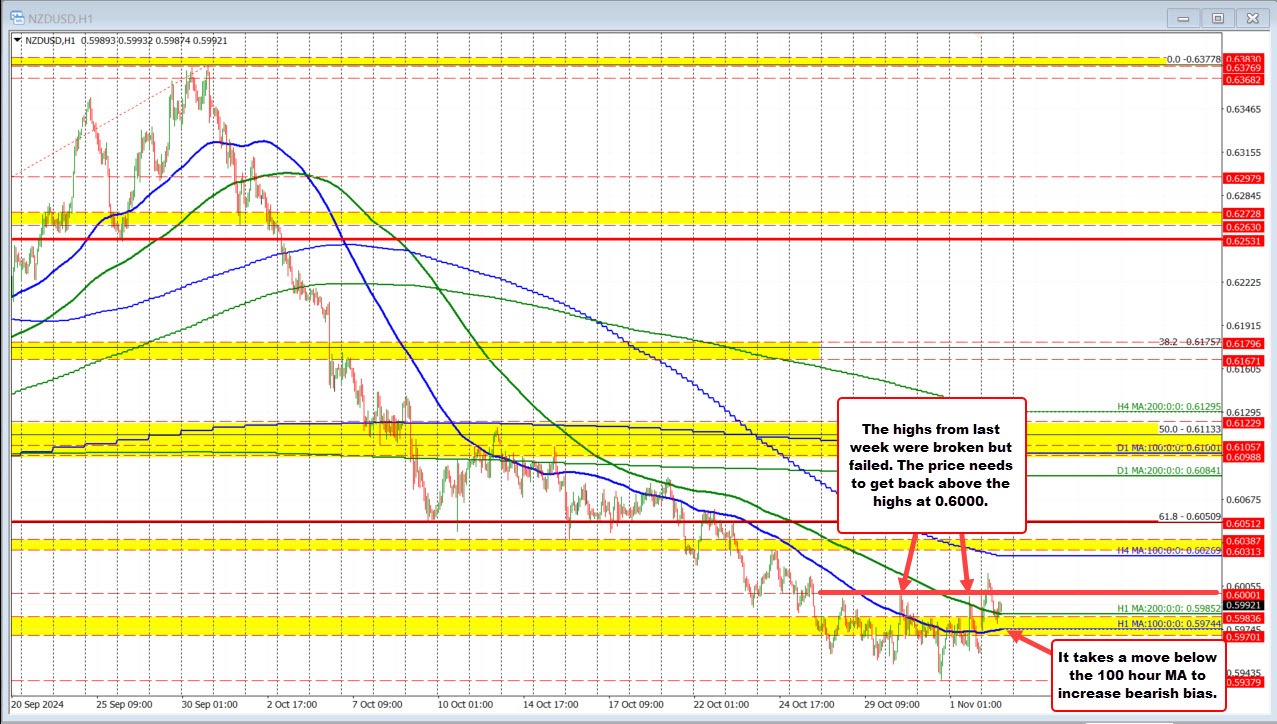Select the red 0.60001 price label on the axis
This screenshot has width=1277, height=724.
(1243, 594)
